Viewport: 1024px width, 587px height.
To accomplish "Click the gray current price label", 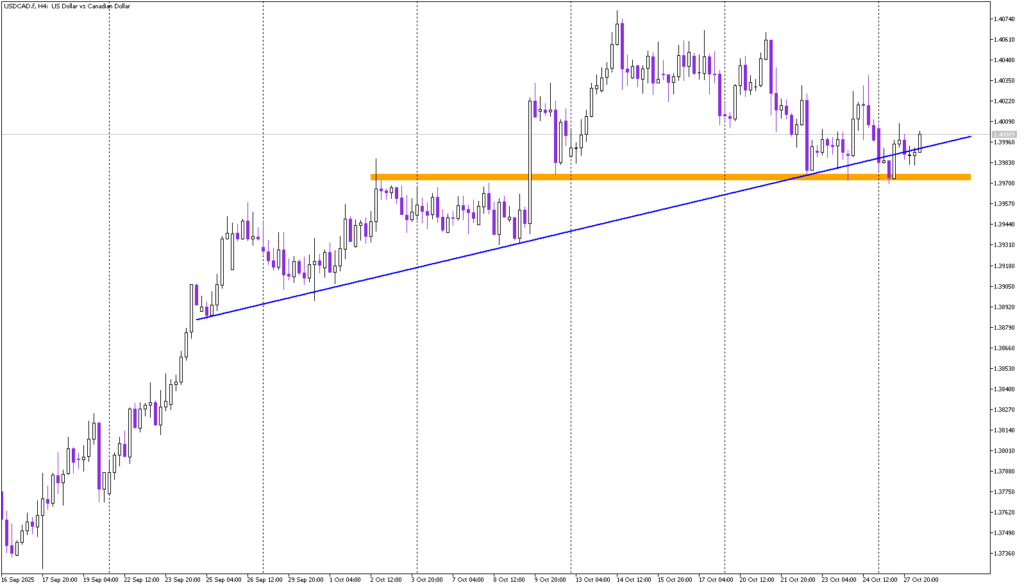I will coord(1003,134).
